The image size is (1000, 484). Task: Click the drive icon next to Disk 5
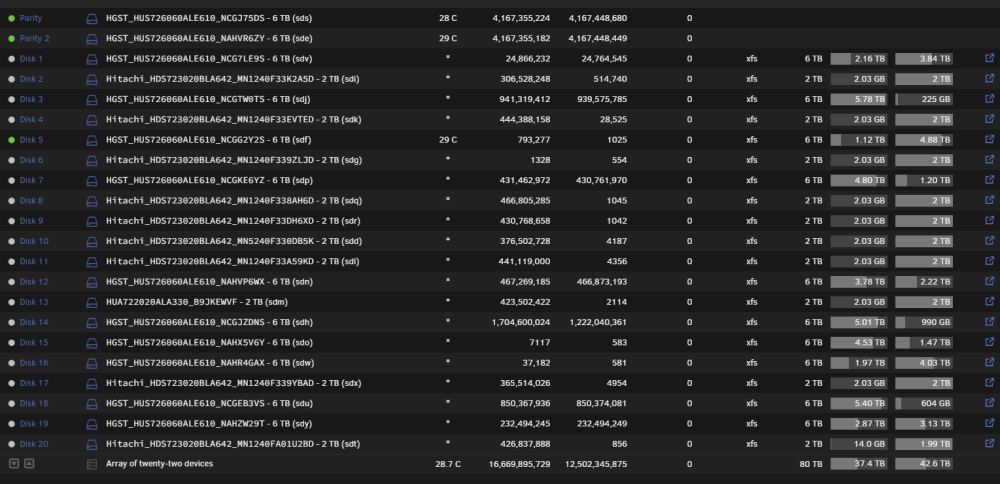tap(92, 140)
